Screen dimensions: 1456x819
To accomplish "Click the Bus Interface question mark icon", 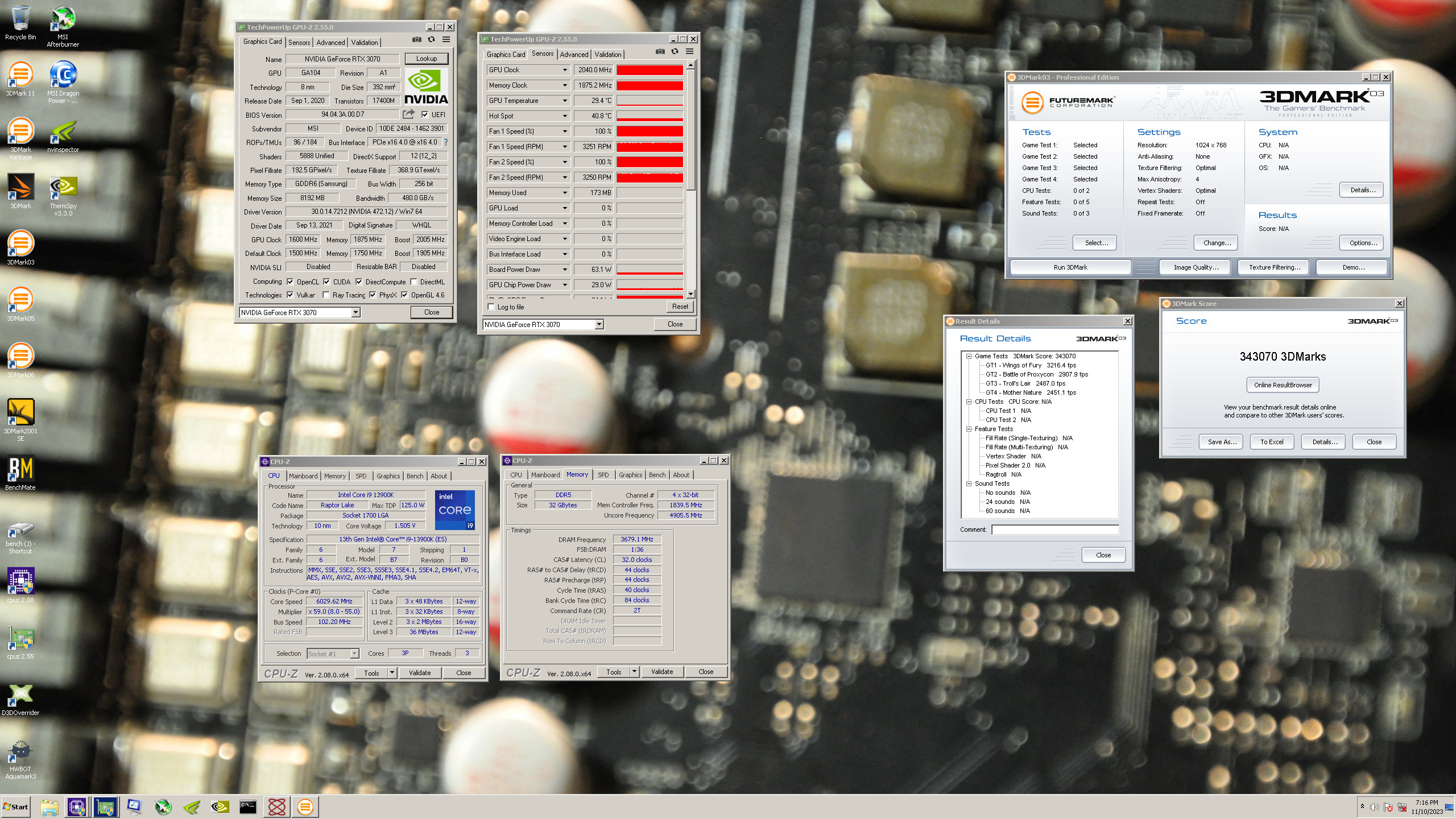I will pyautogui.click(x=445, y=142).
